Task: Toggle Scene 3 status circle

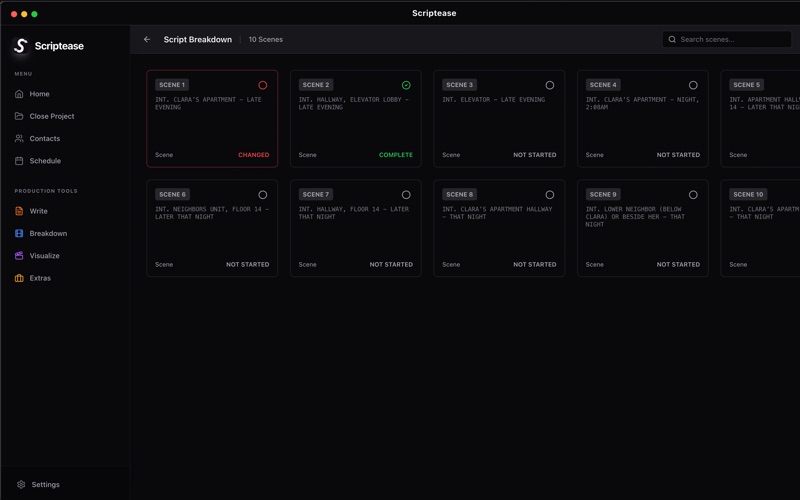Action: (549, 85)
